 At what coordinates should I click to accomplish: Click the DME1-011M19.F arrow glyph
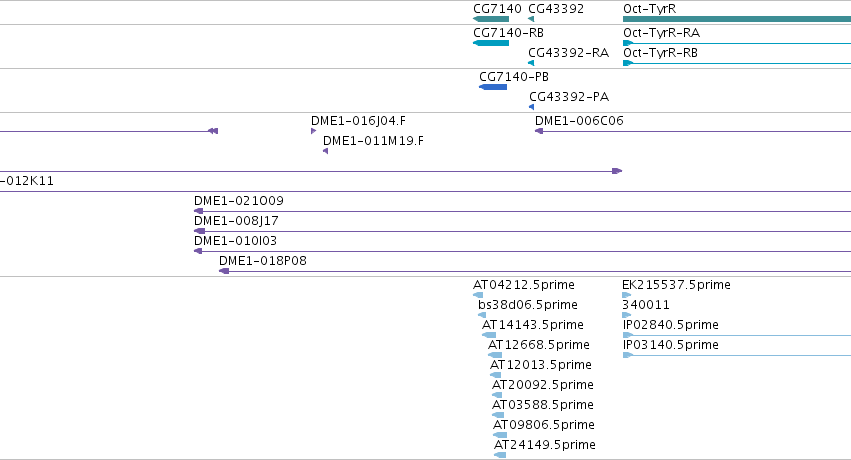click(326, 151)
